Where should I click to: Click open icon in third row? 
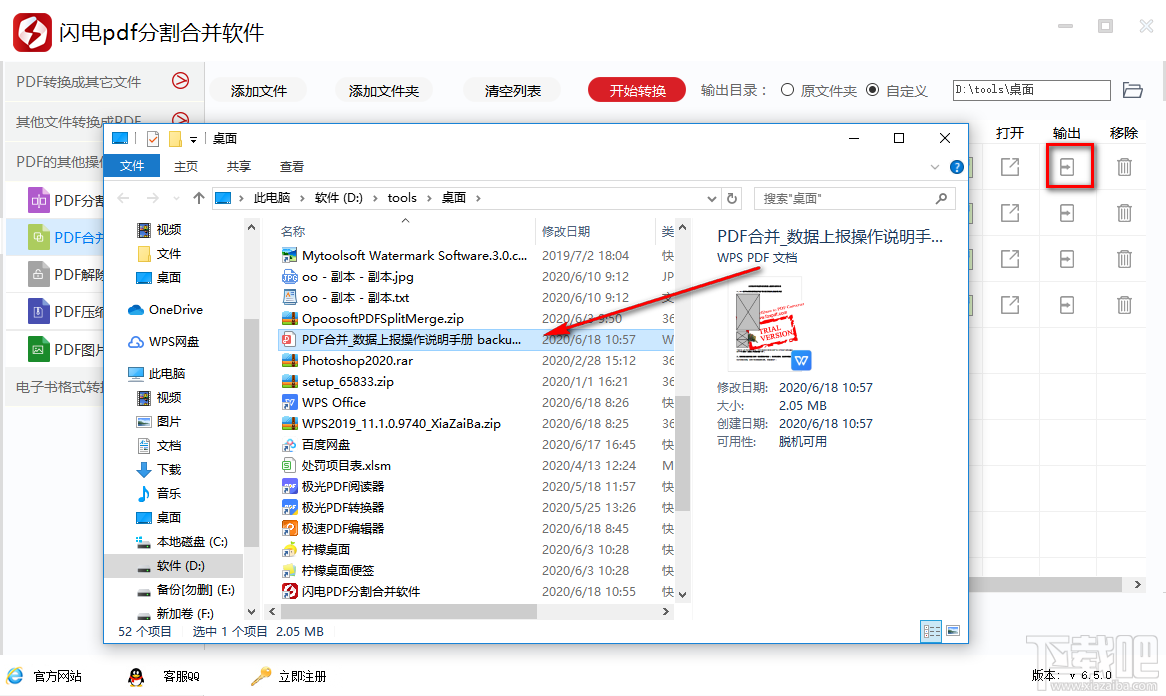[x=1010, y=259]
